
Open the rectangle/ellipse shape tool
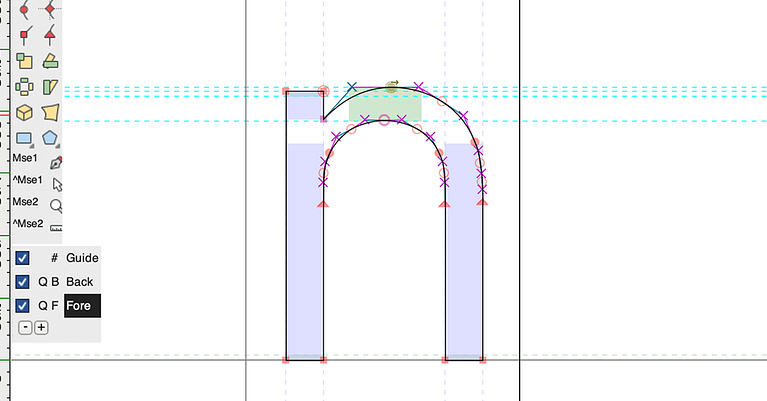point(24,138)
